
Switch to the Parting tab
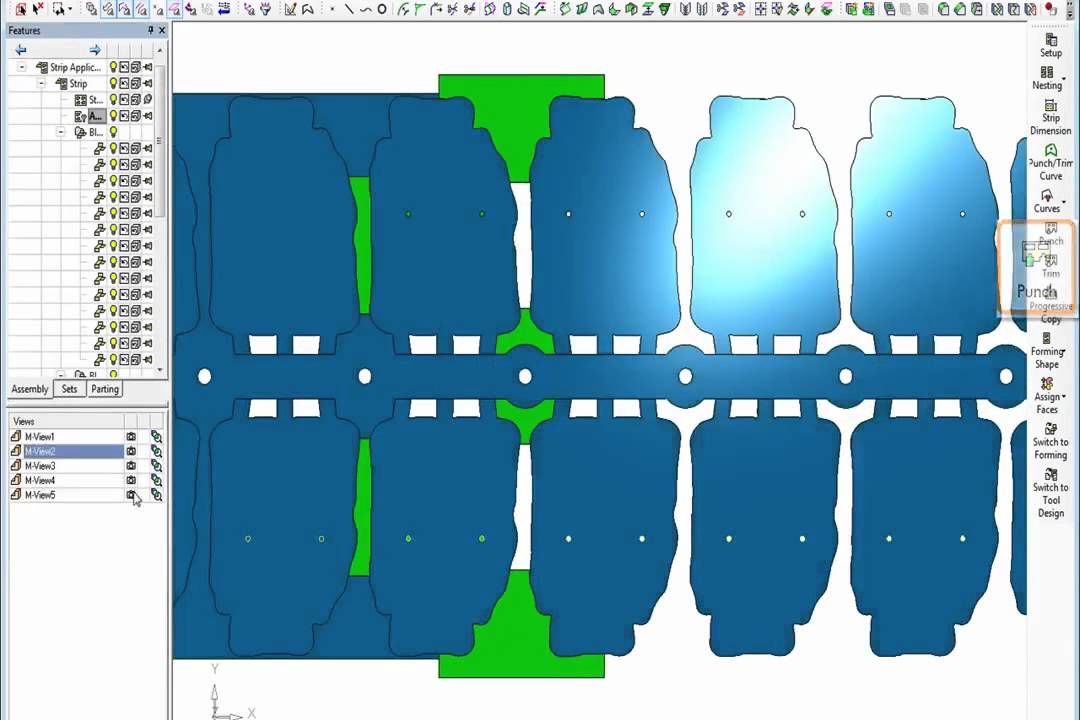click(x=105, y=389)
